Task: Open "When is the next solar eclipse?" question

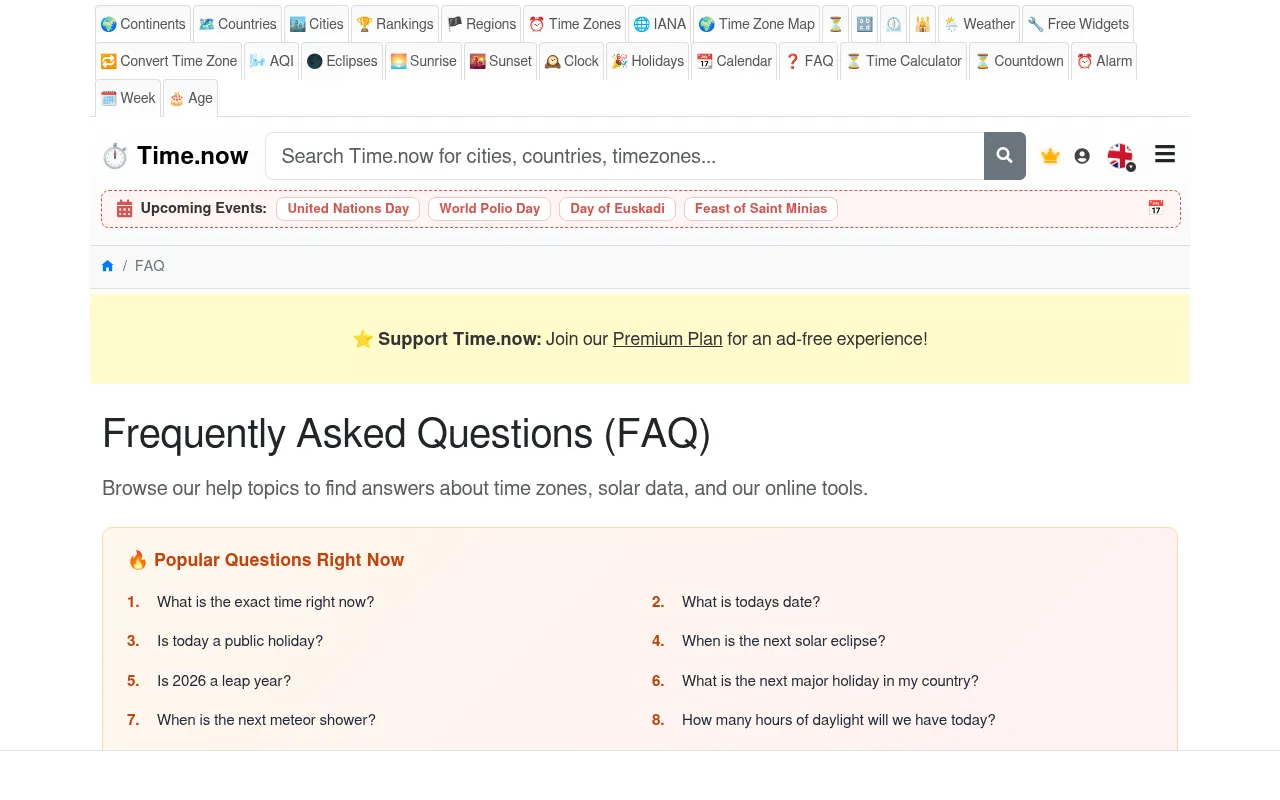Action: click(784, 641)
